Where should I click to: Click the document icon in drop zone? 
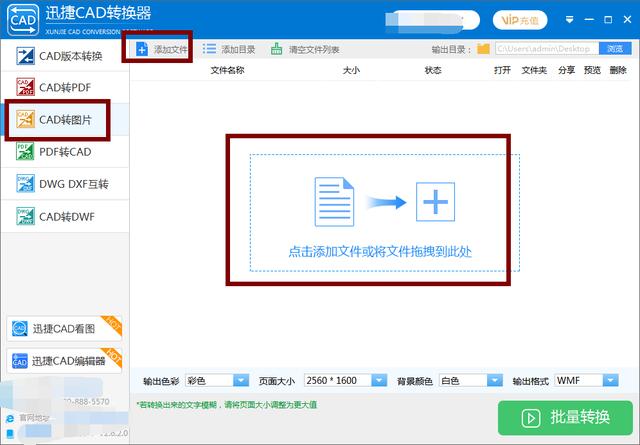pos(334,202)
